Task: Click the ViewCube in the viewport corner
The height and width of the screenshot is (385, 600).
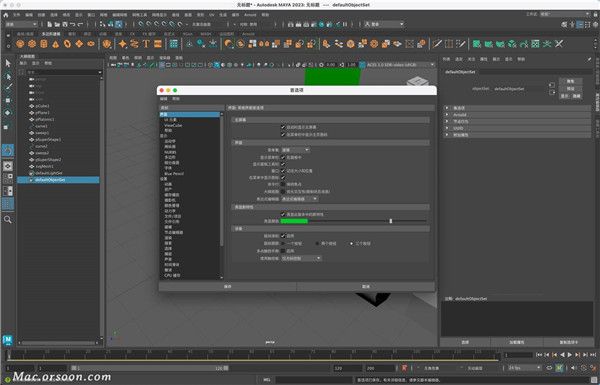Action: click(418, 81)
